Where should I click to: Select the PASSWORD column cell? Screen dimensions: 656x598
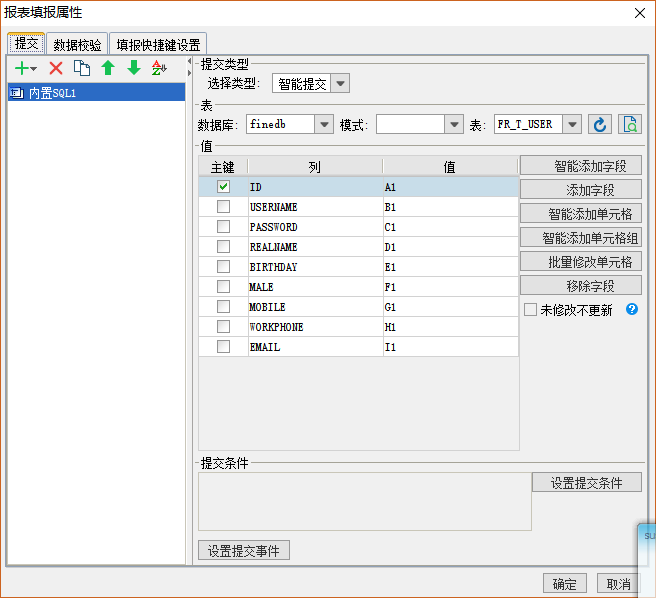[x=315, y=226]
